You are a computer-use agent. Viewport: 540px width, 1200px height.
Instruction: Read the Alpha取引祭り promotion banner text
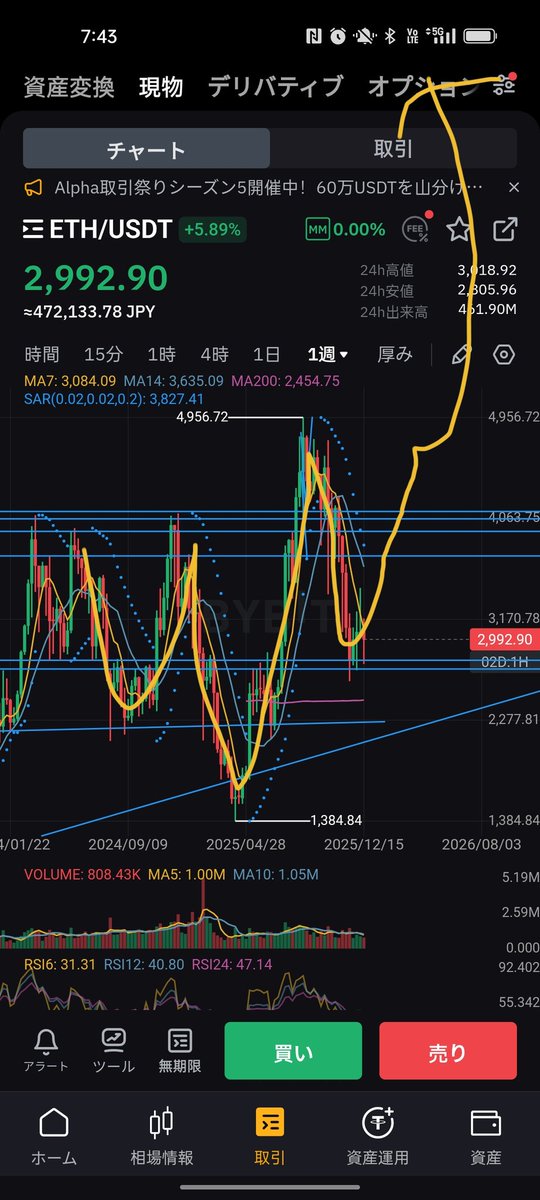point(269,187)
